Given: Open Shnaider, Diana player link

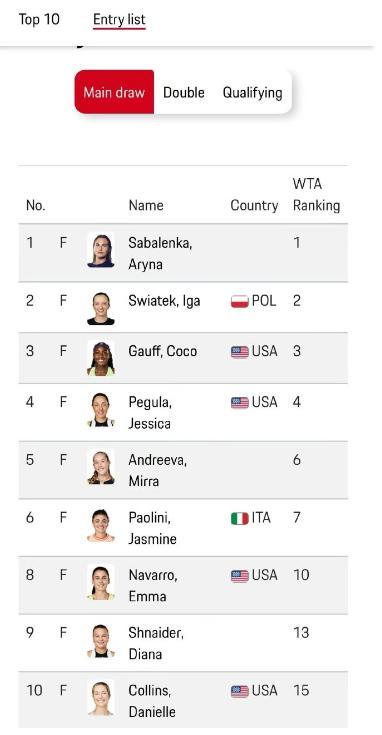Looking at the screenshot, I should [156, 643].
